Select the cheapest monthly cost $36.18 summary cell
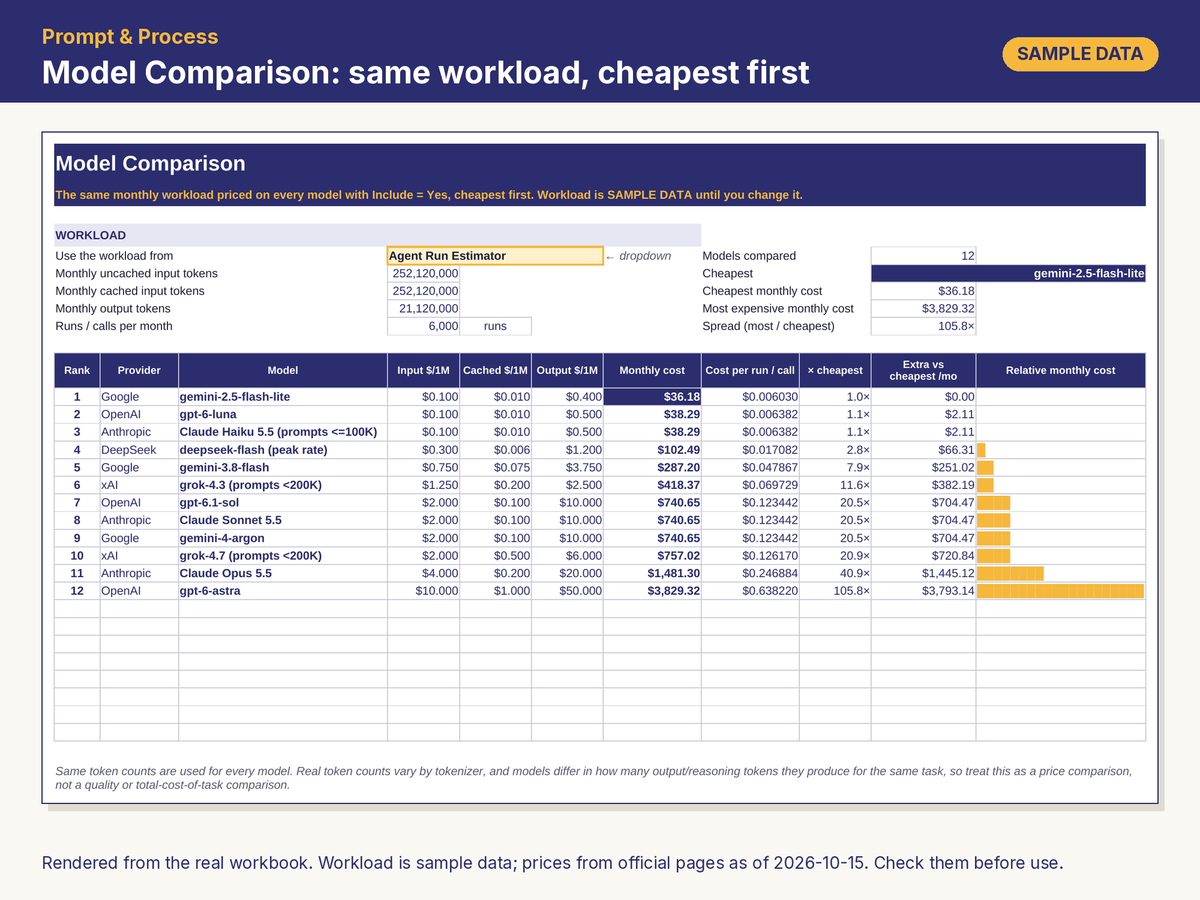The image size is (1200, 900). click(923, 291)
